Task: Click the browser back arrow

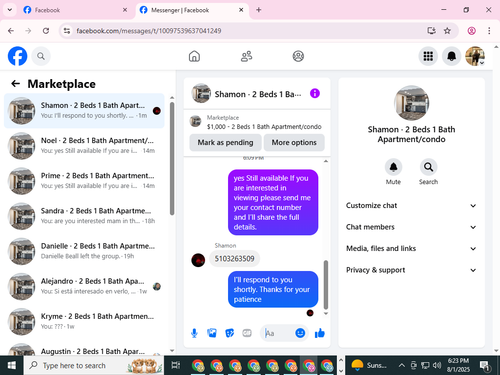Action: (11, 31)
